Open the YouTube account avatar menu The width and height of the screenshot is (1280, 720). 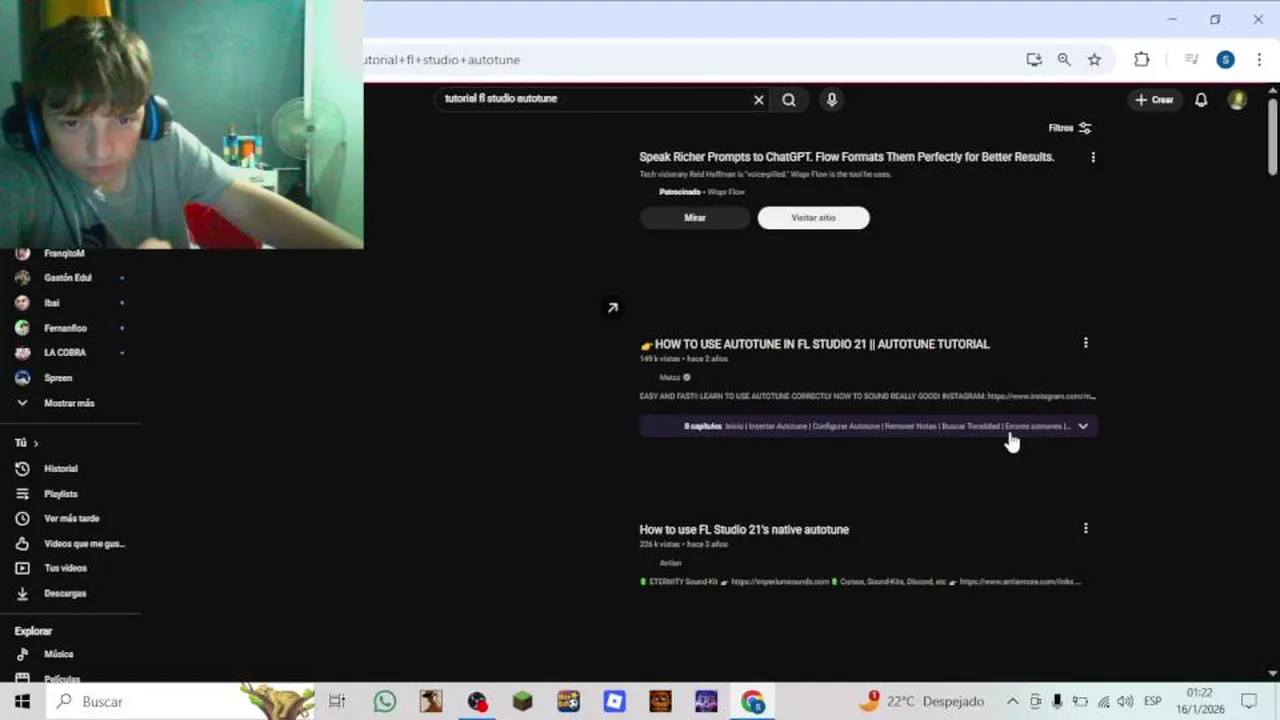coord(1237,100)
